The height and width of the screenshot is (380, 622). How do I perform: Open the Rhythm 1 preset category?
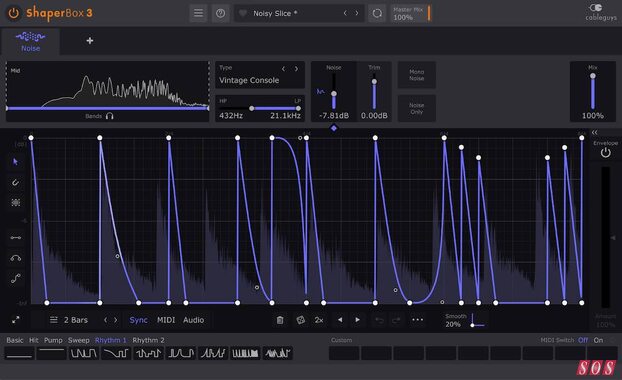[110, 340]
